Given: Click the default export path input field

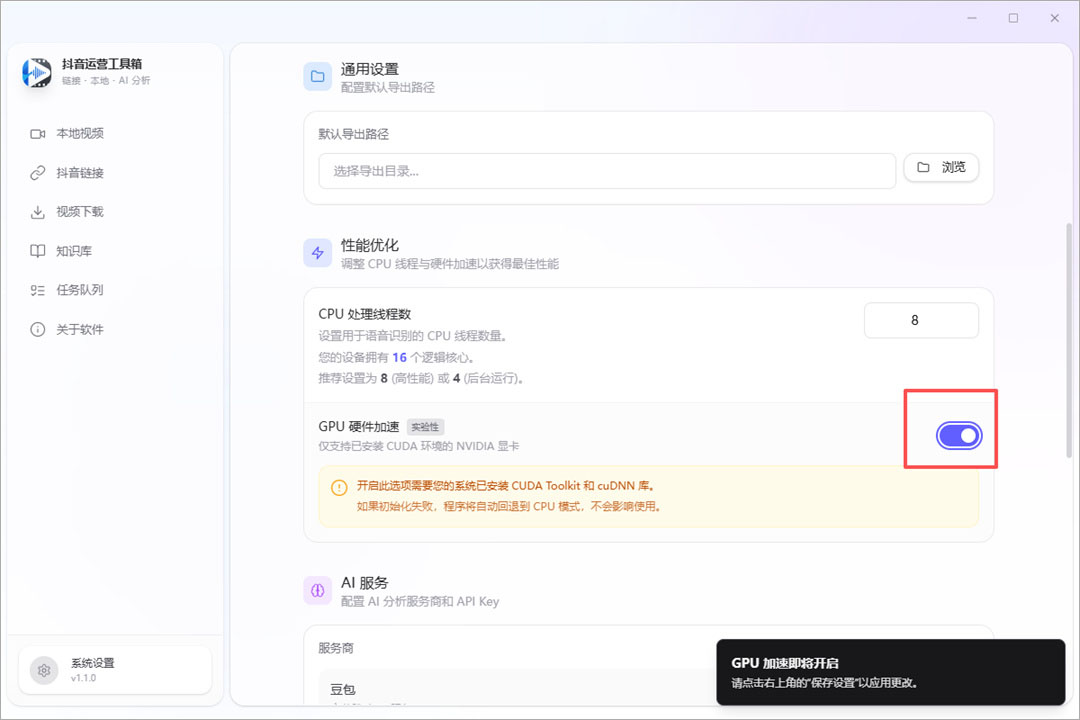Looking at the screenshot, I should [605, 171].
